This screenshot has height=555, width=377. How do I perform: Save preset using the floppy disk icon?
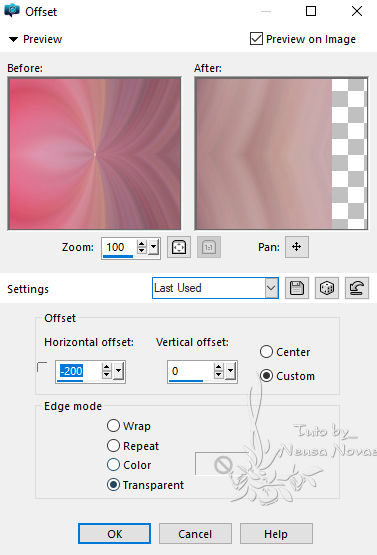(x=297, y=288)
